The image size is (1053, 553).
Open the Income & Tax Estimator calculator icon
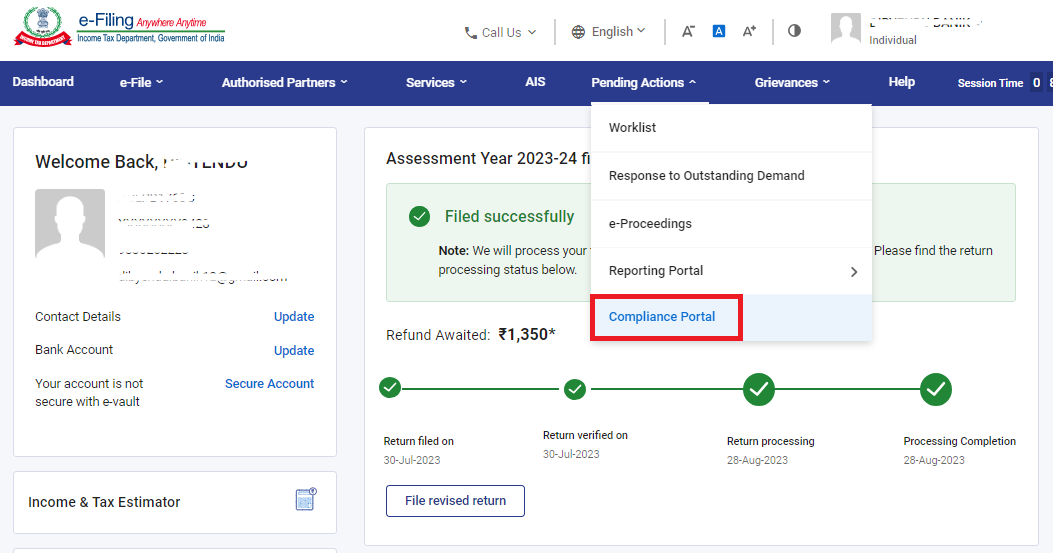tap(306, 500)
